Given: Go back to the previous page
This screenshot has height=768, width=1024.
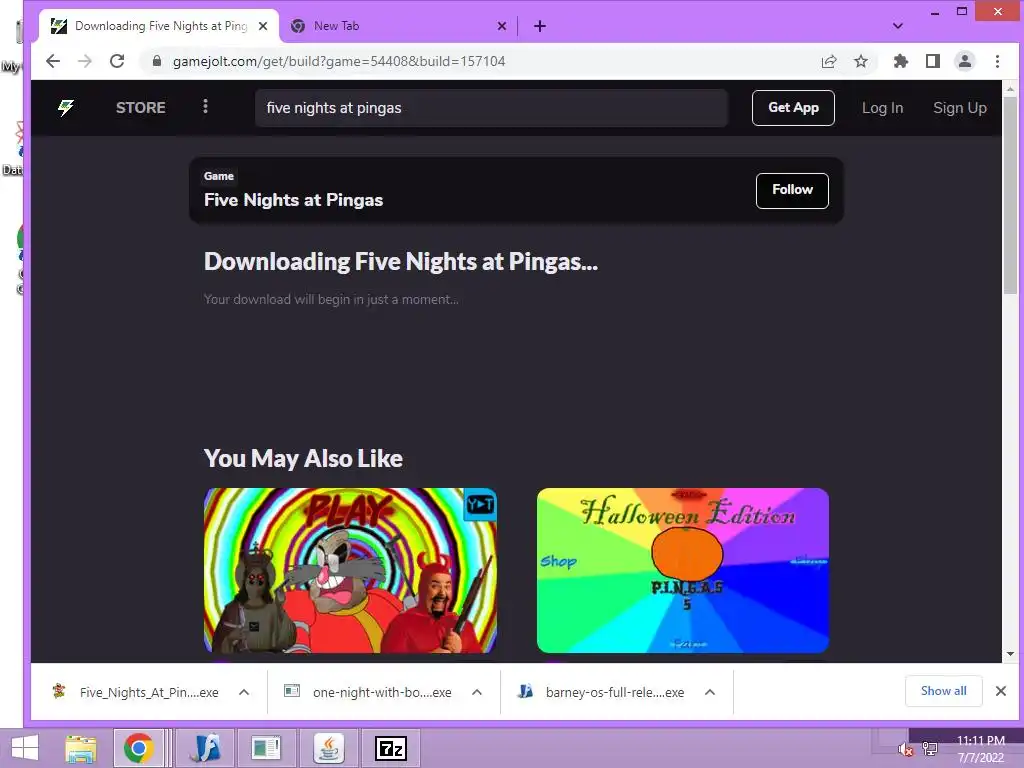Looking at the screenshot, I should pyautogui.click(x=53, y=61).
